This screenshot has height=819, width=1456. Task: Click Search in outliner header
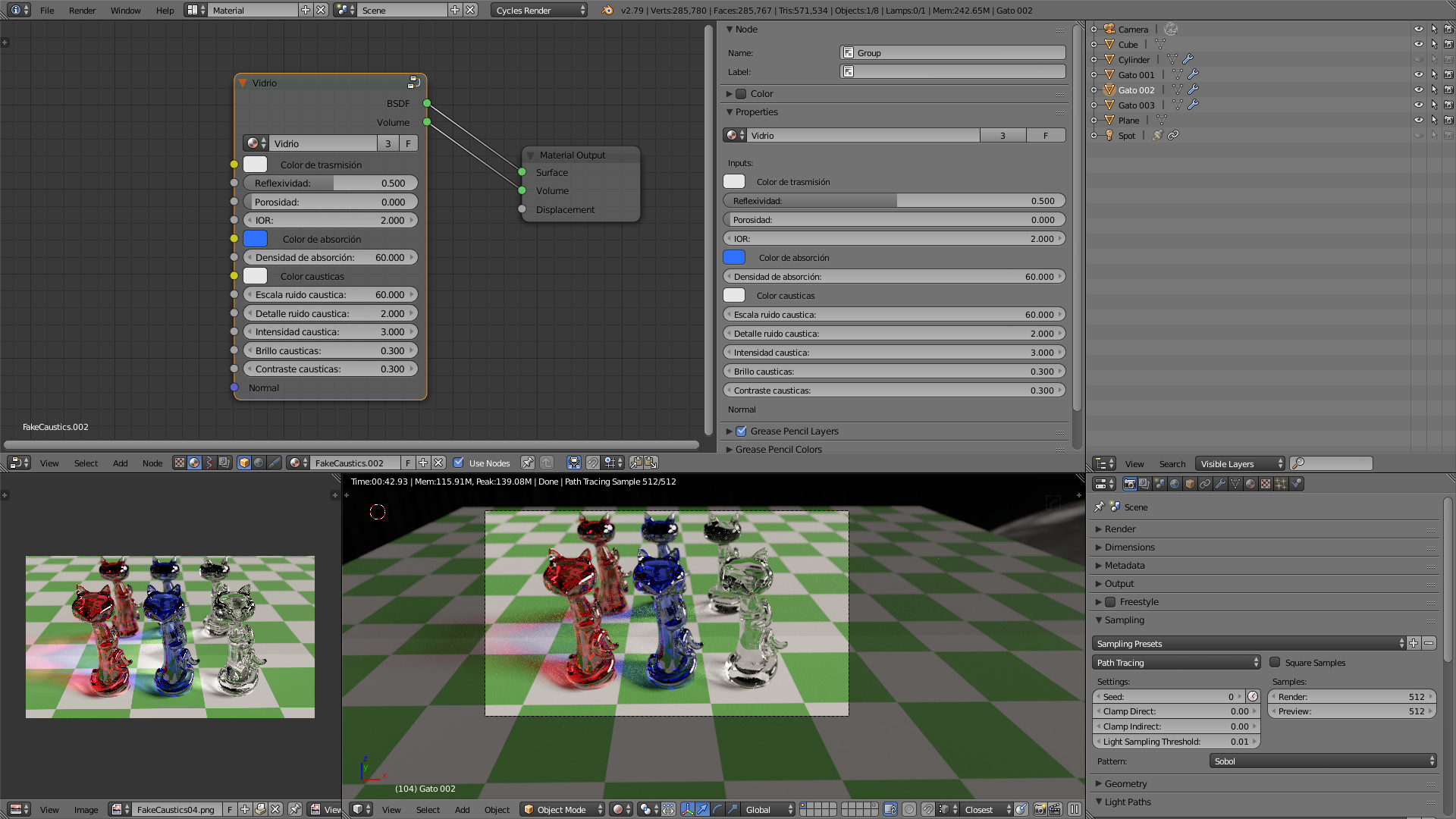pos(1172,463)
